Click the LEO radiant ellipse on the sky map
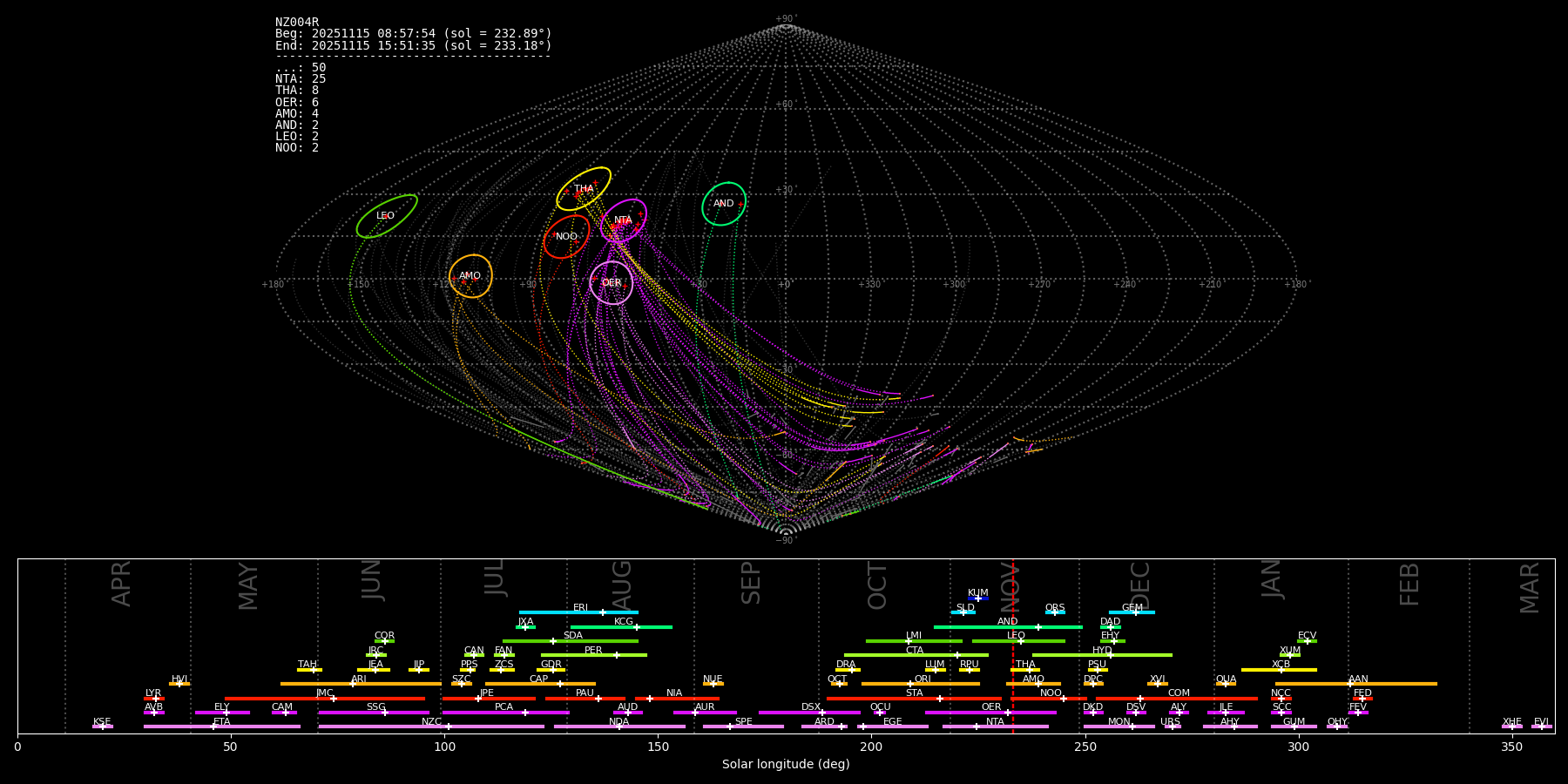 click(x=386, y=216)
